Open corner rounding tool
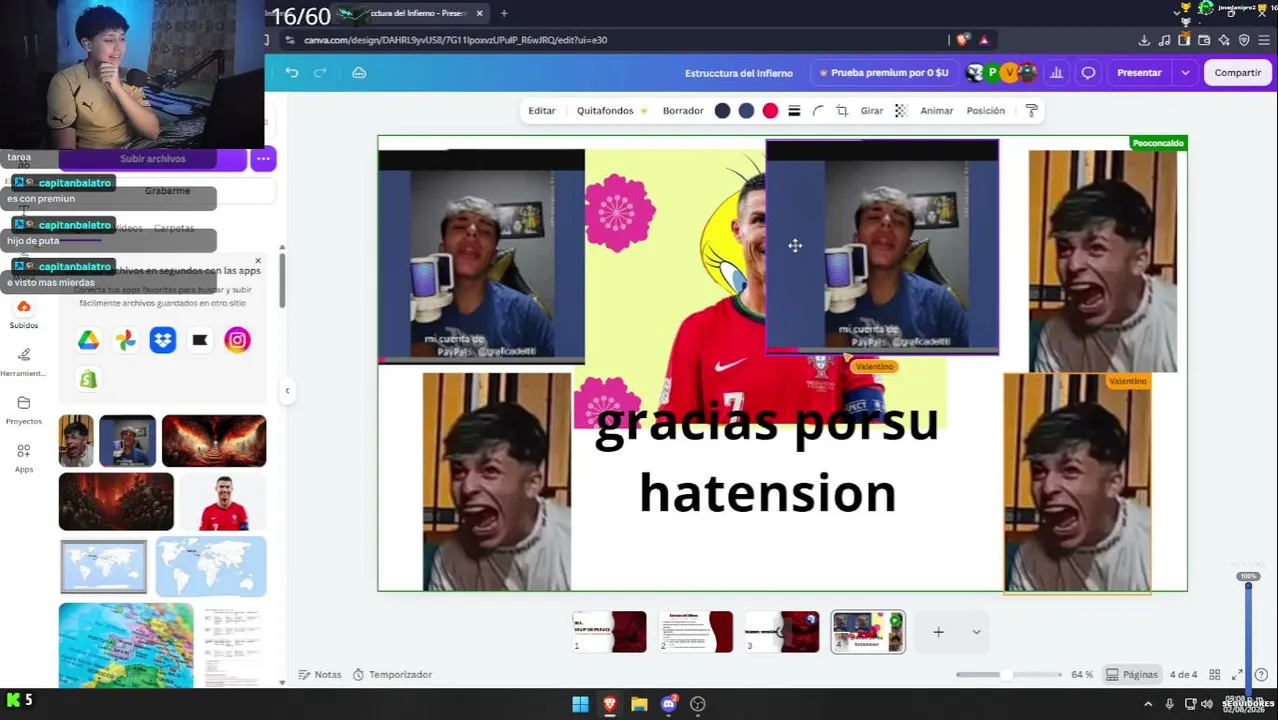1278x720 pixels. 818,111
